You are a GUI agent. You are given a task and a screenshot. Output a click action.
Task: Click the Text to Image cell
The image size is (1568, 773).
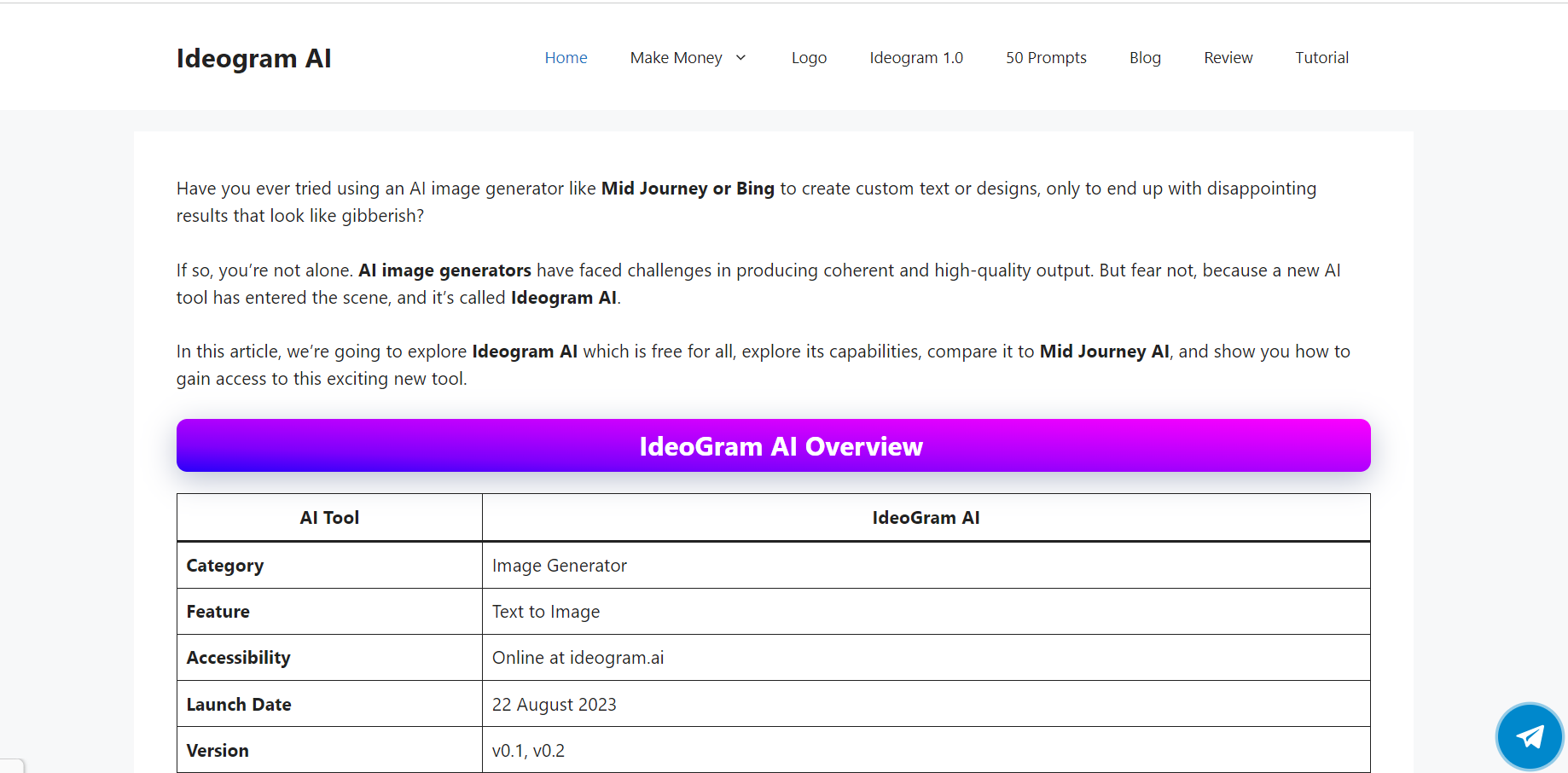click(546, 611)
